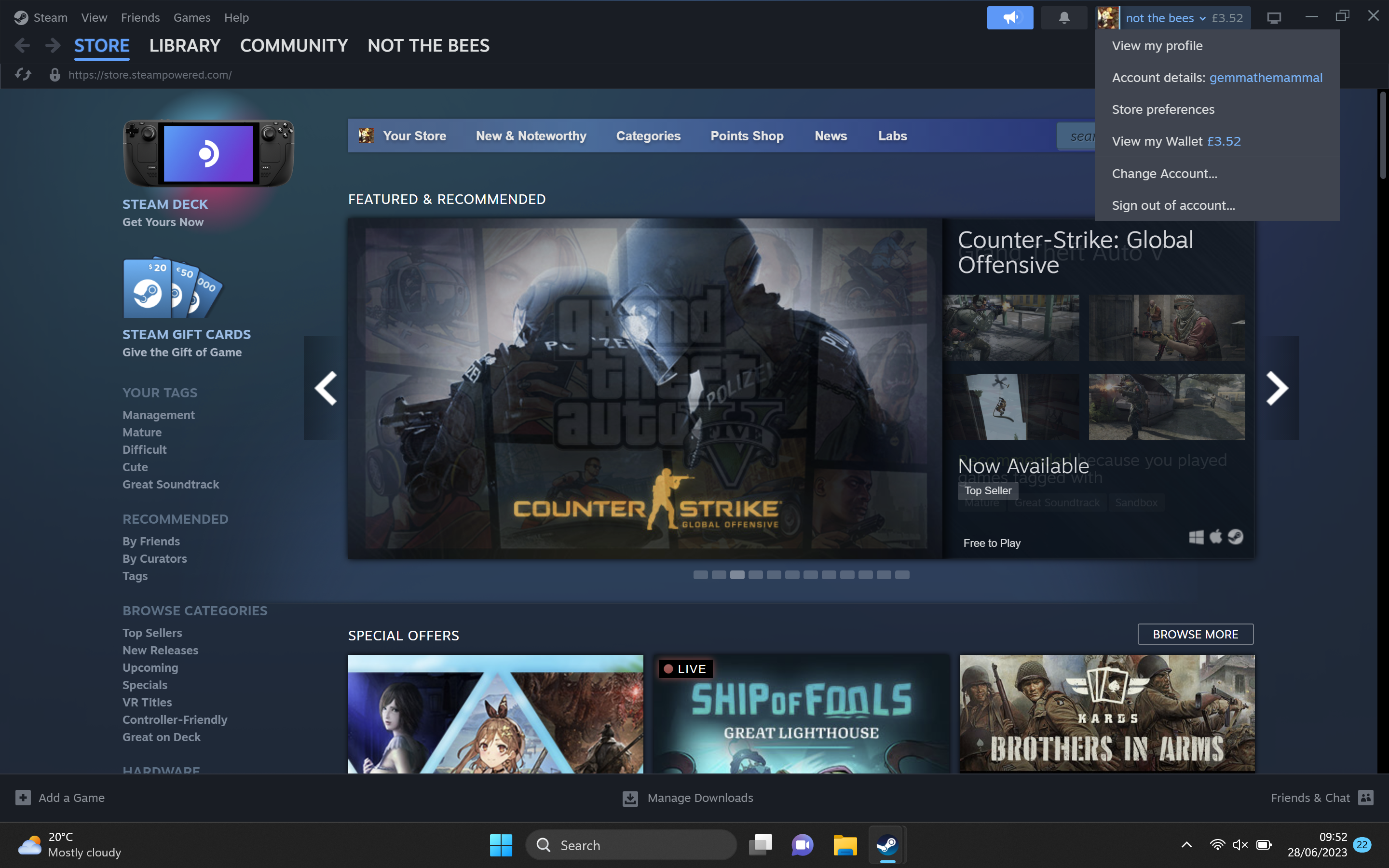1389x868 pixels.
Task: Select the third carousel indicator dot
Action: click(737, 575)
